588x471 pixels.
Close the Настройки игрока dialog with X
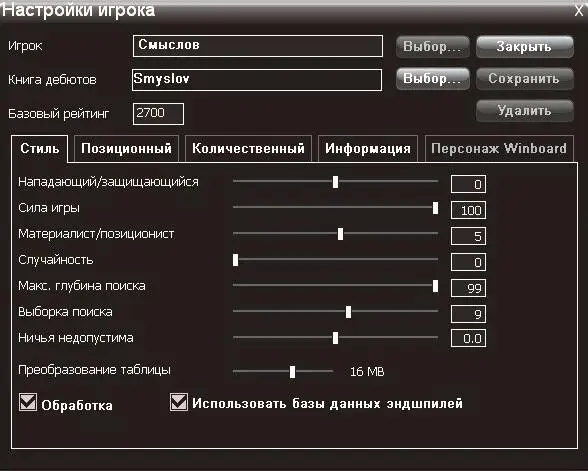click(x=579, y=10)
